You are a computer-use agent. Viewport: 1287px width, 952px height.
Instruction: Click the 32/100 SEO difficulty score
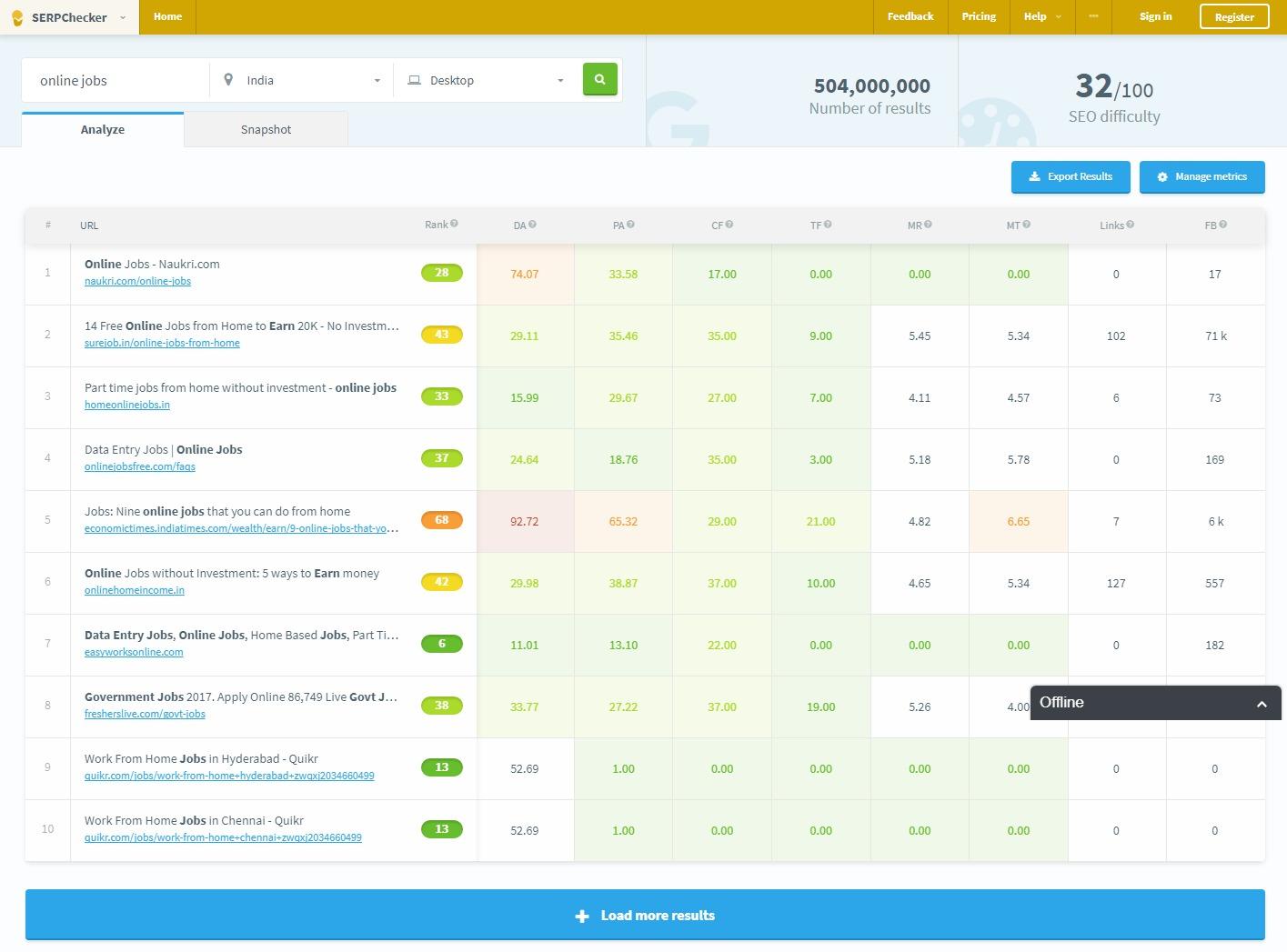pos(1114,87)
